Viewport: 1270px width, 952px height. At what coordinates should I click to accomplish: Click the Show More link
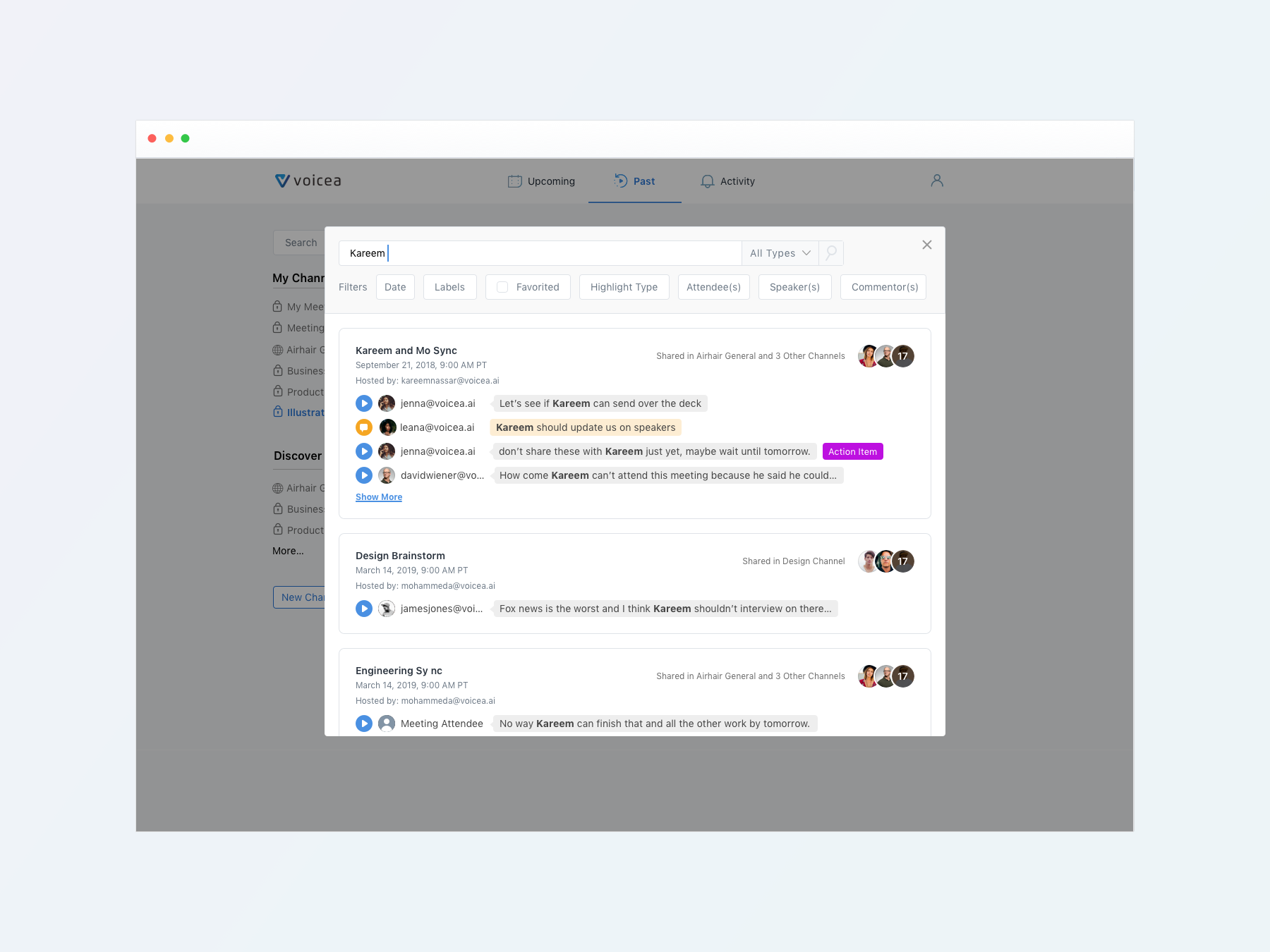[x=379, y=497]
